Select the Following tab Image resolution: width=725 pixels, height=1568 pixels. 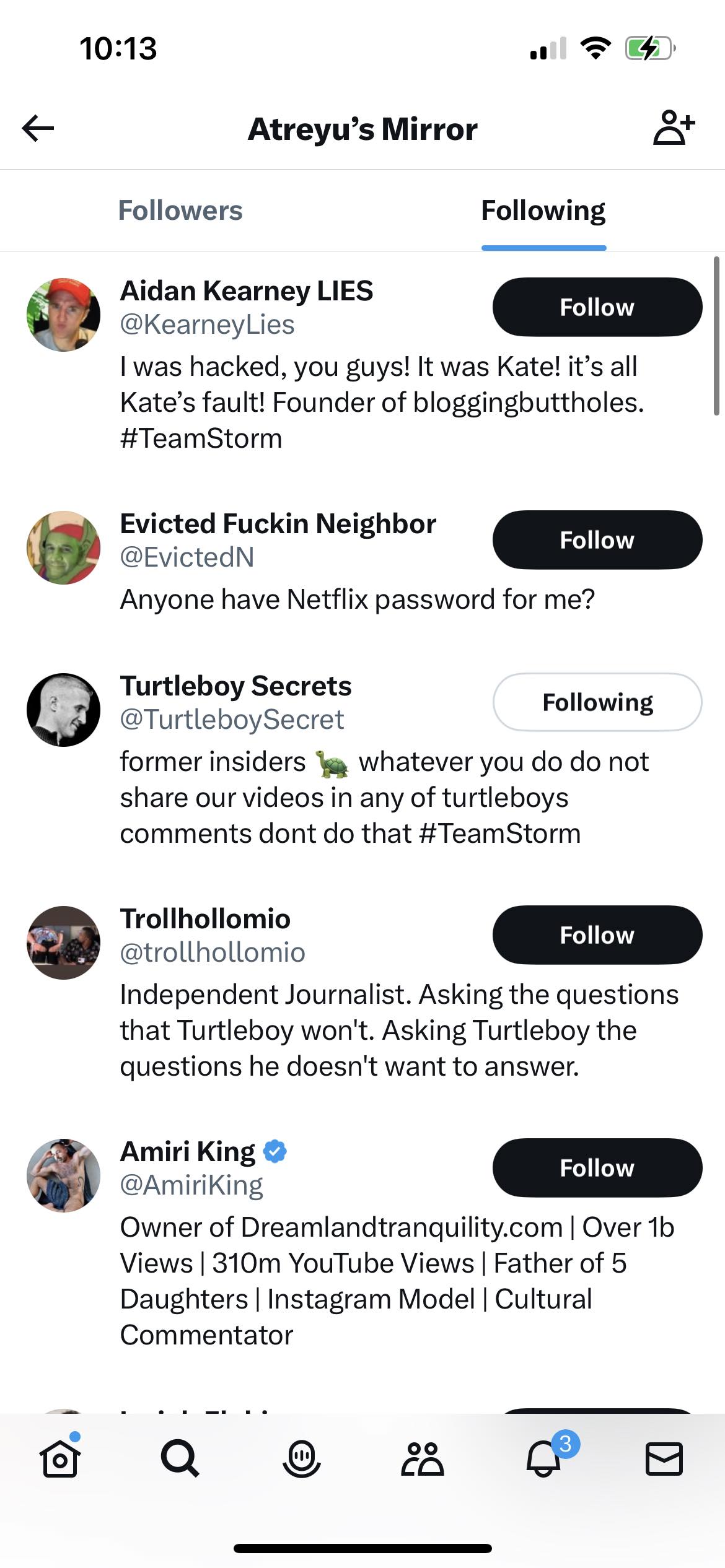pos(543,211)
